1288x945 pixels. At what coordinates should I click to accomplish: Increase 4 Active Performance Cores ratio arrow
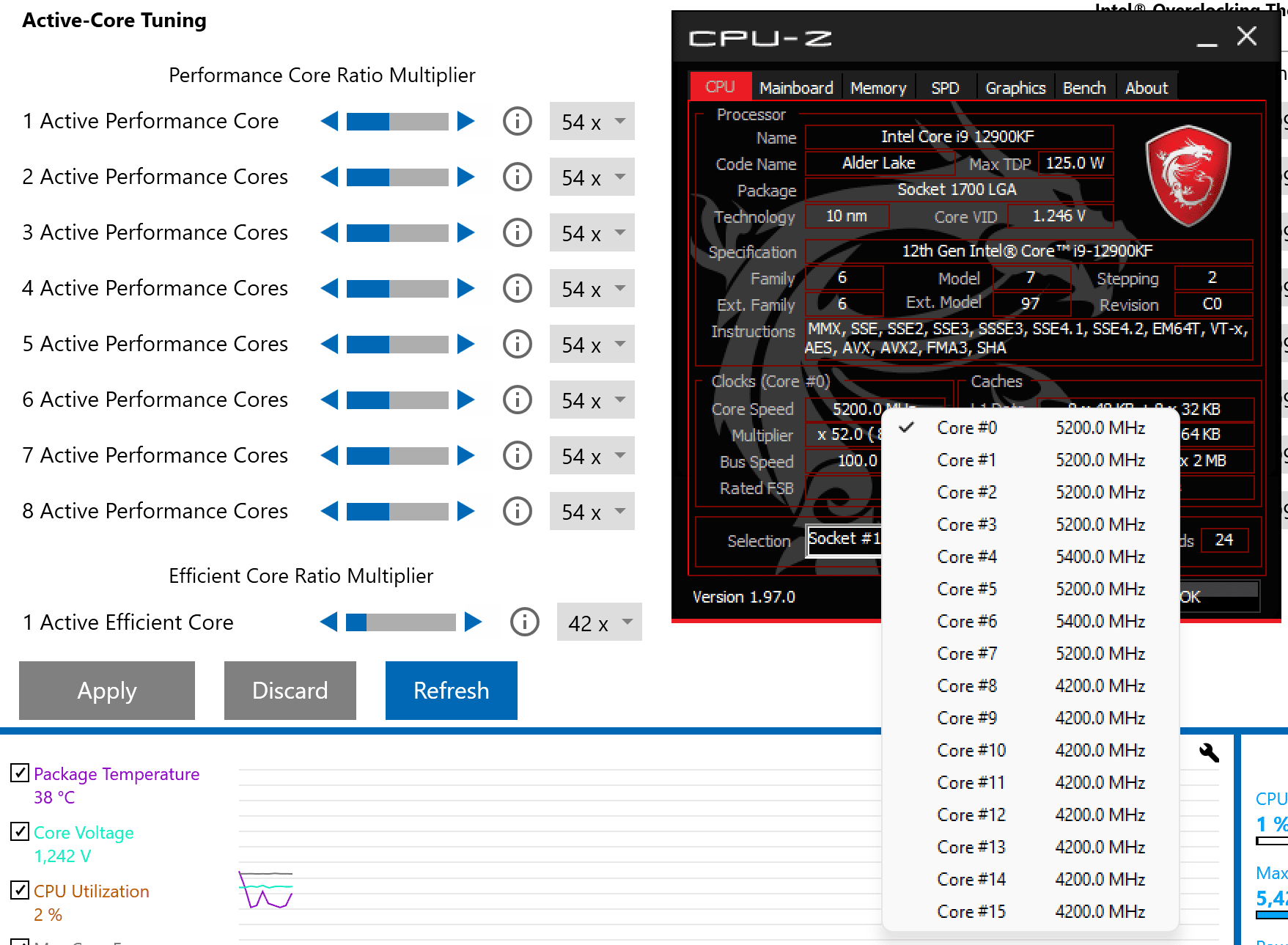click(466, 288)
